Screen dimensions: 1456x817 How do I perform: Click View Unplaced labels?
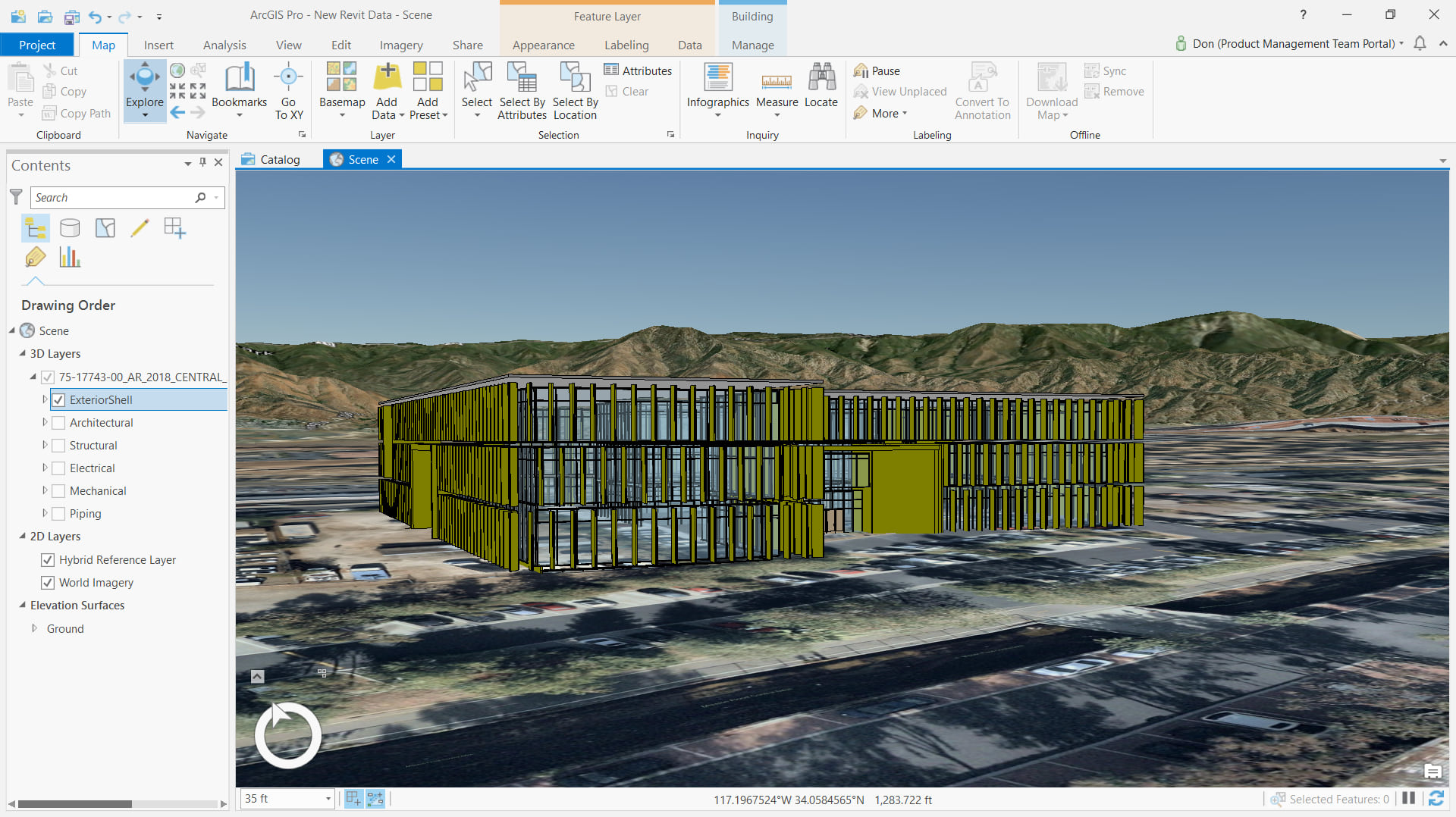[900, 92]
